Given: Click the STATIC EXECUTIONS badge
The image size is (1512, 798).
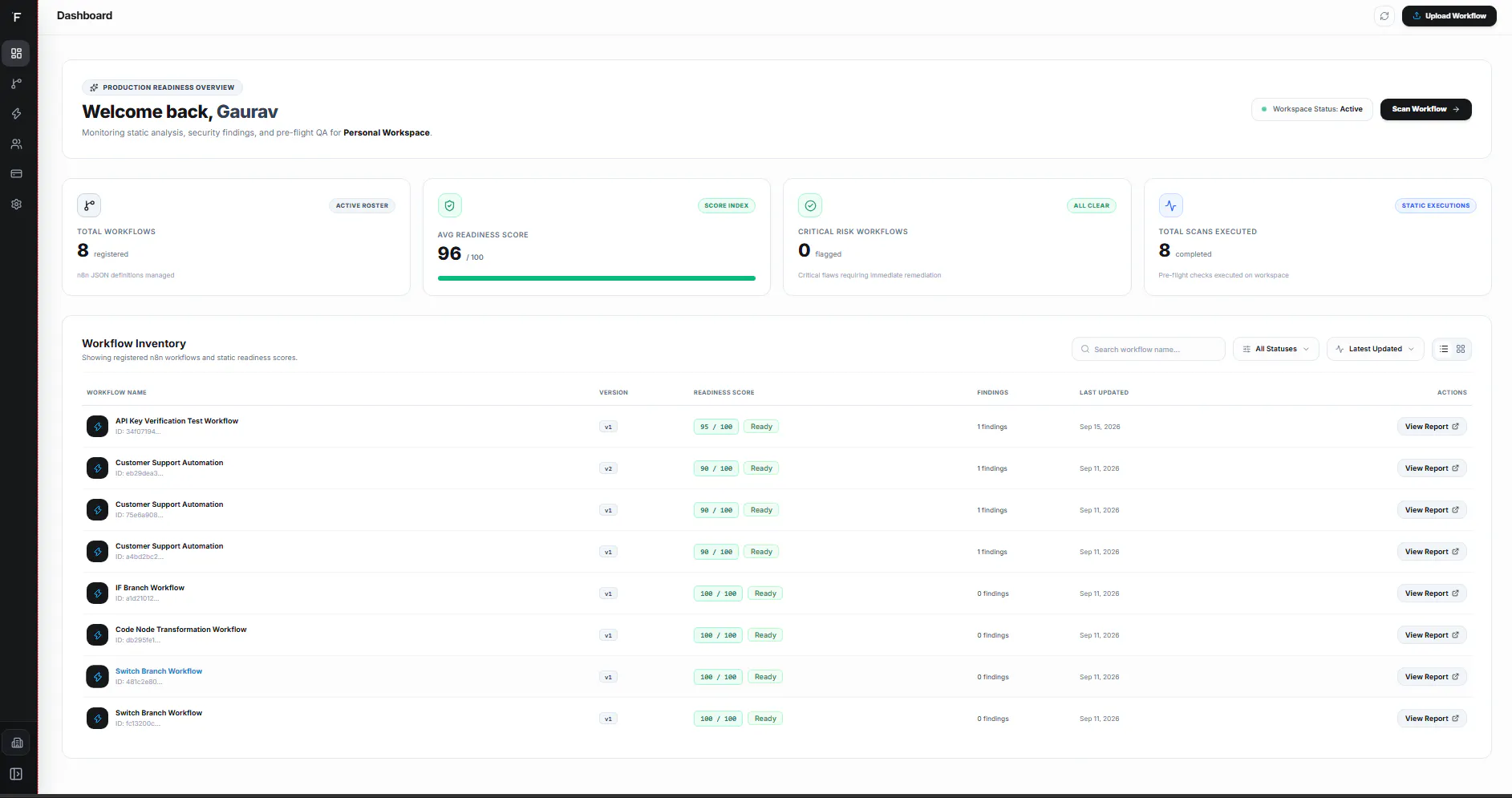Looking at the screenshot, I should [x=1436, y=205].
